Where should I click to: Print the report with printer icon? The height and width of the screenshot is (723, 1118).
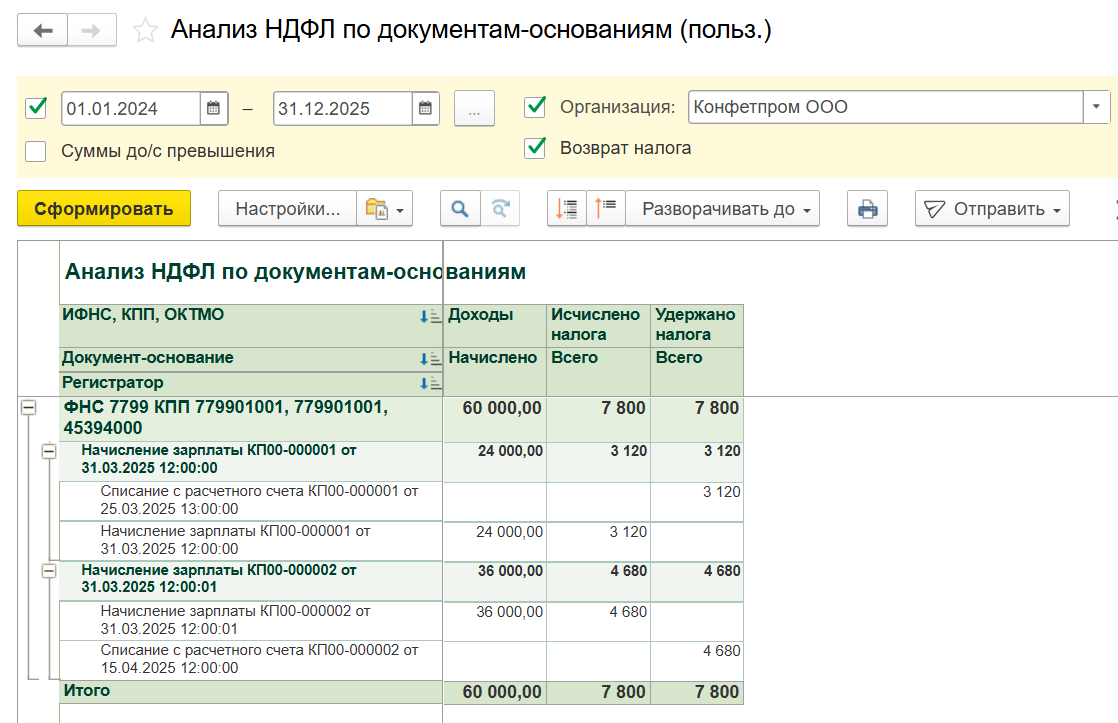coord(867,209)
